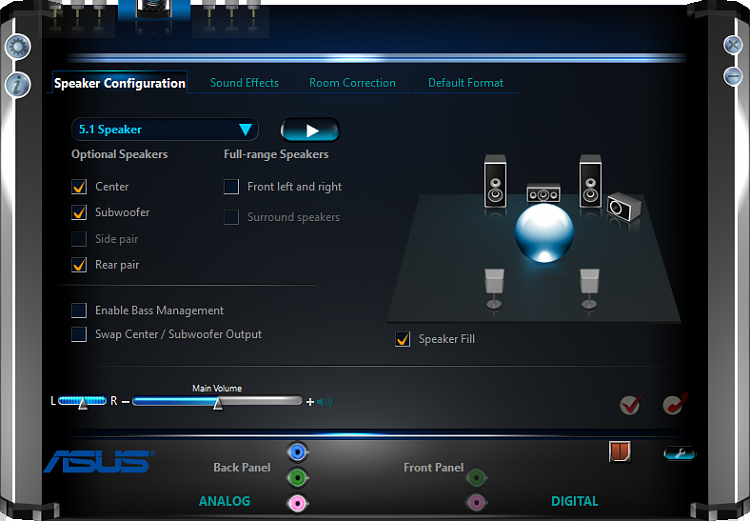Click the rear left speaker in diagram
The image size is (750, 521).
tap(494, 288)
